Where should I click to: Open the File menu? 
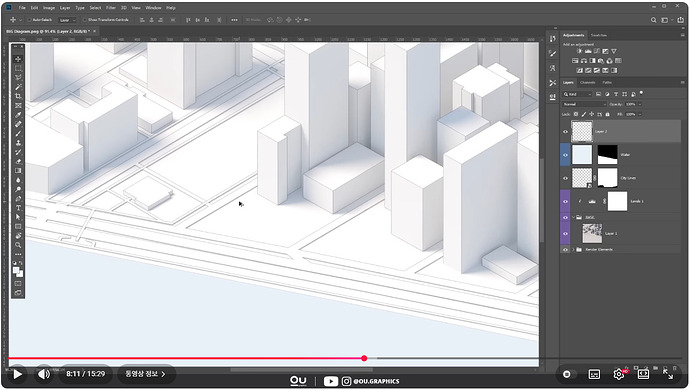(x=22, y=8)
